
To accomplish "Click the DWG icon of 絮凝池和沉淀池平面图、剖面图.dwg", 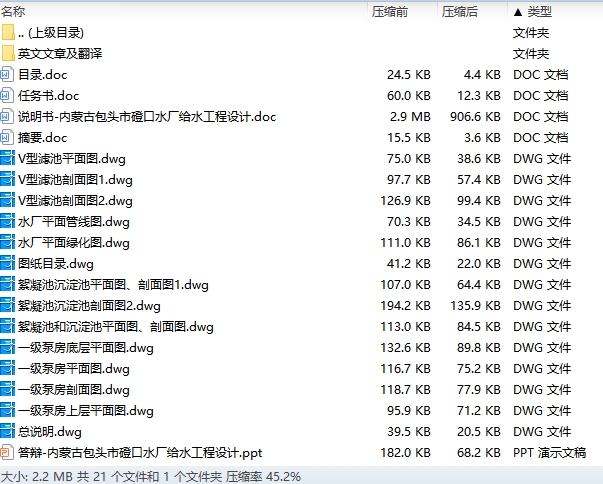I will click(x=7, y=326).
